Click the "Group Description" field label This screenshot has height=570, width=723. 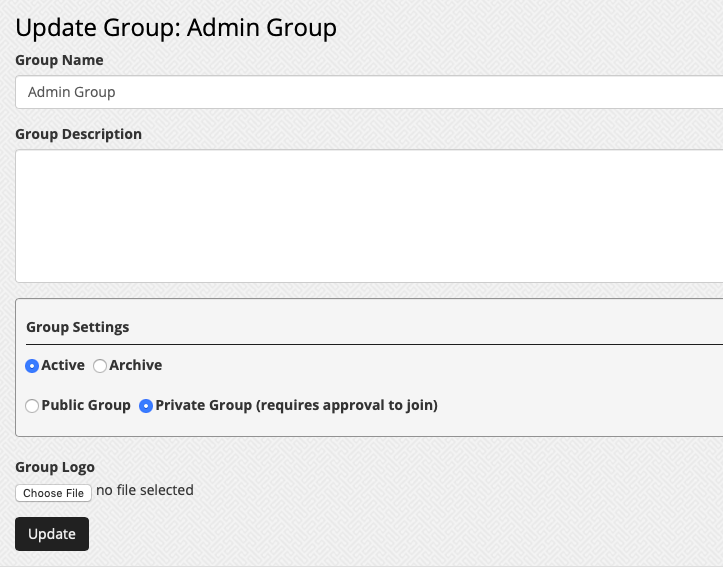[78, 134]
